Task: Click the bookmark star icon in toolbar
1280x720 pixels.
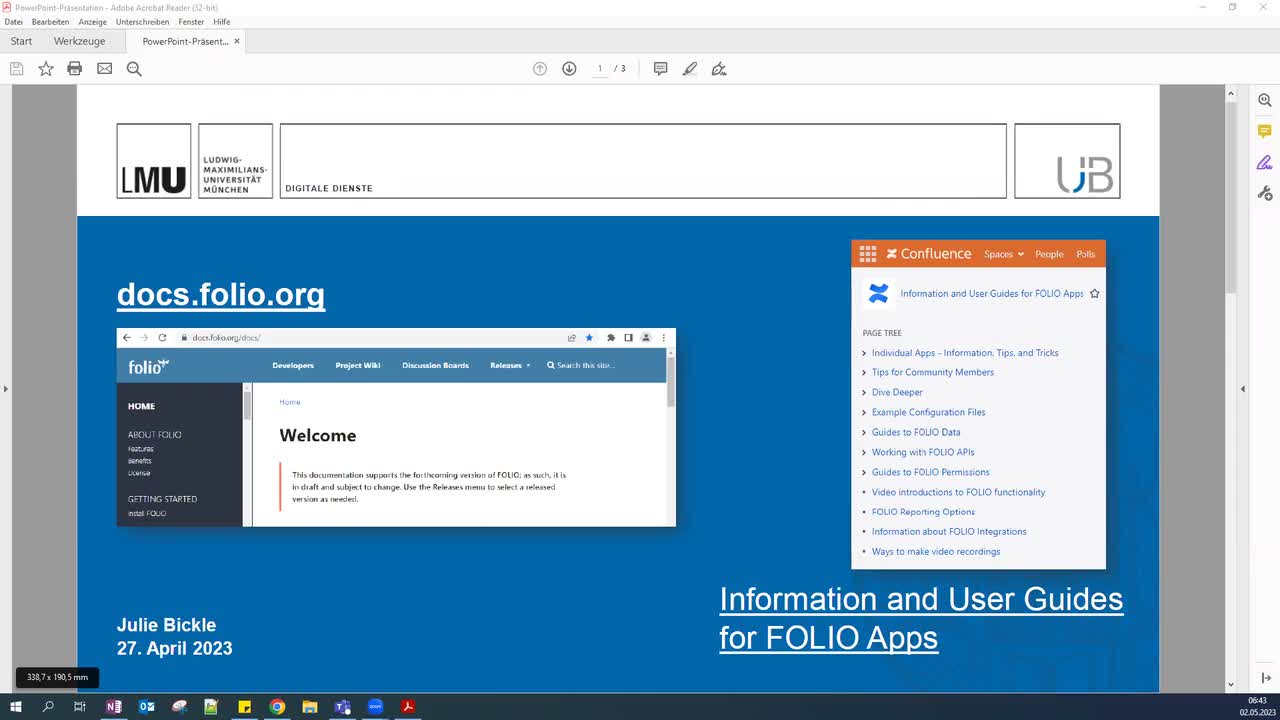Action: tap(46, 69)
